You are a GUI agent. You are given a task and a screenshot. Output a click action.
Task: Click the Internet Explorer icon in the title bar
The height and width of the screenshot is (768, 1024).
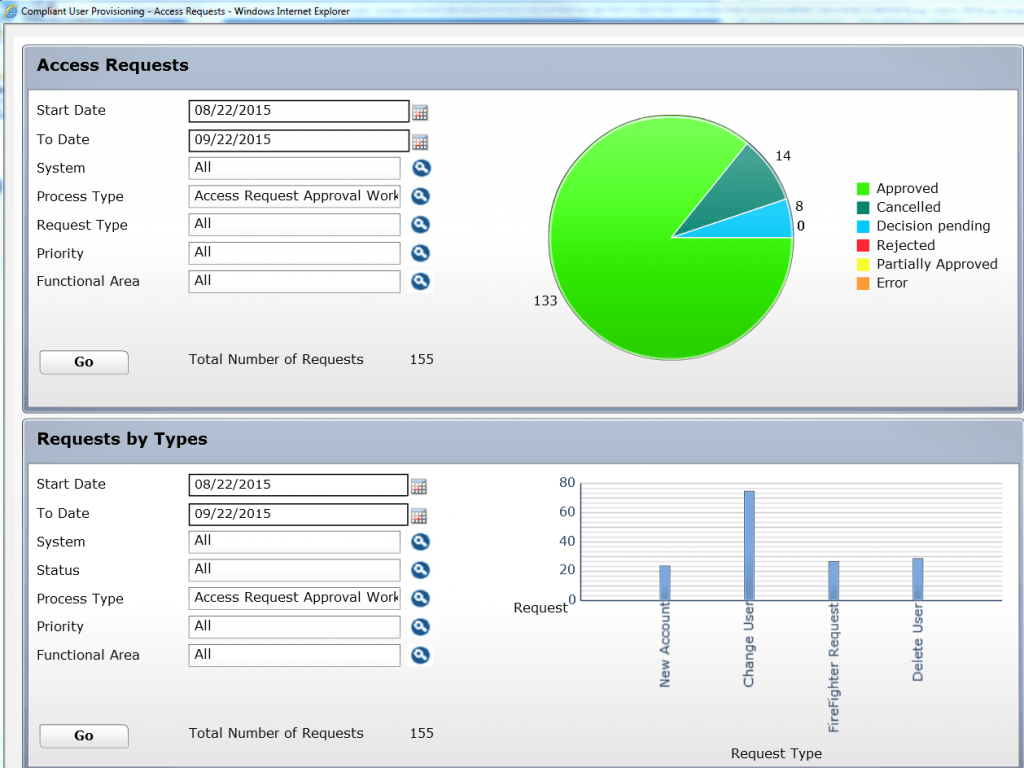point(8,11)
